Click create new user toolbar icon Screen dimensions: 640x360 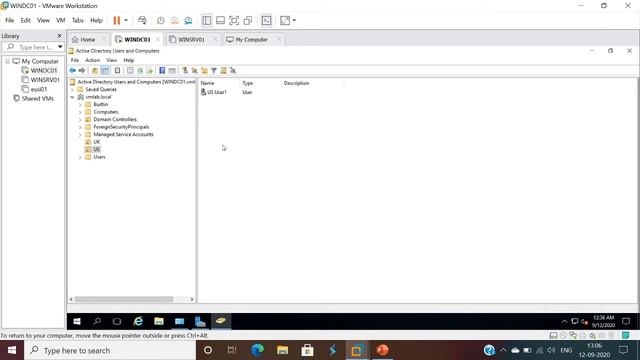pyautogui.click(x=185, y=71)
